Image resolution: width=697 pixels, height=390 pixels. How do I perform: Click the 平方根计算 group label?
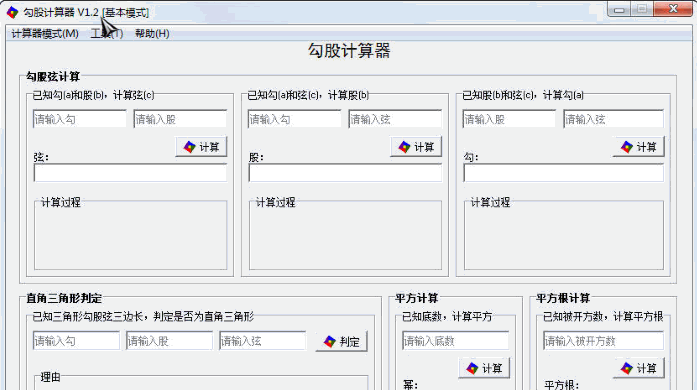click(x=563, y=298)
